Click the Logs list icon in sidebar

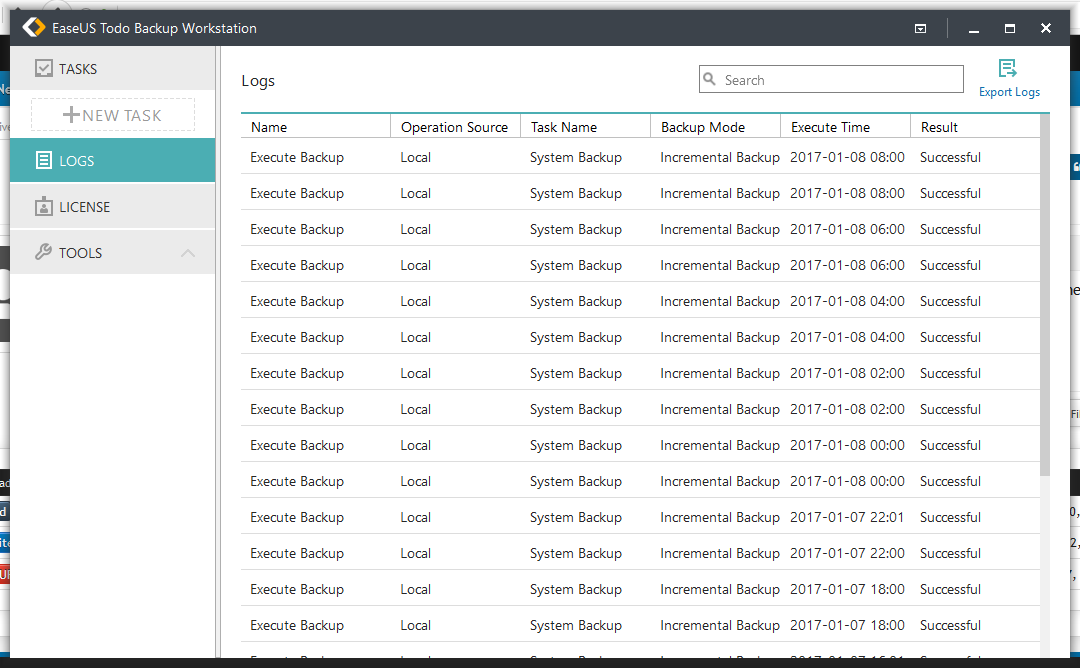click(43, 161)
